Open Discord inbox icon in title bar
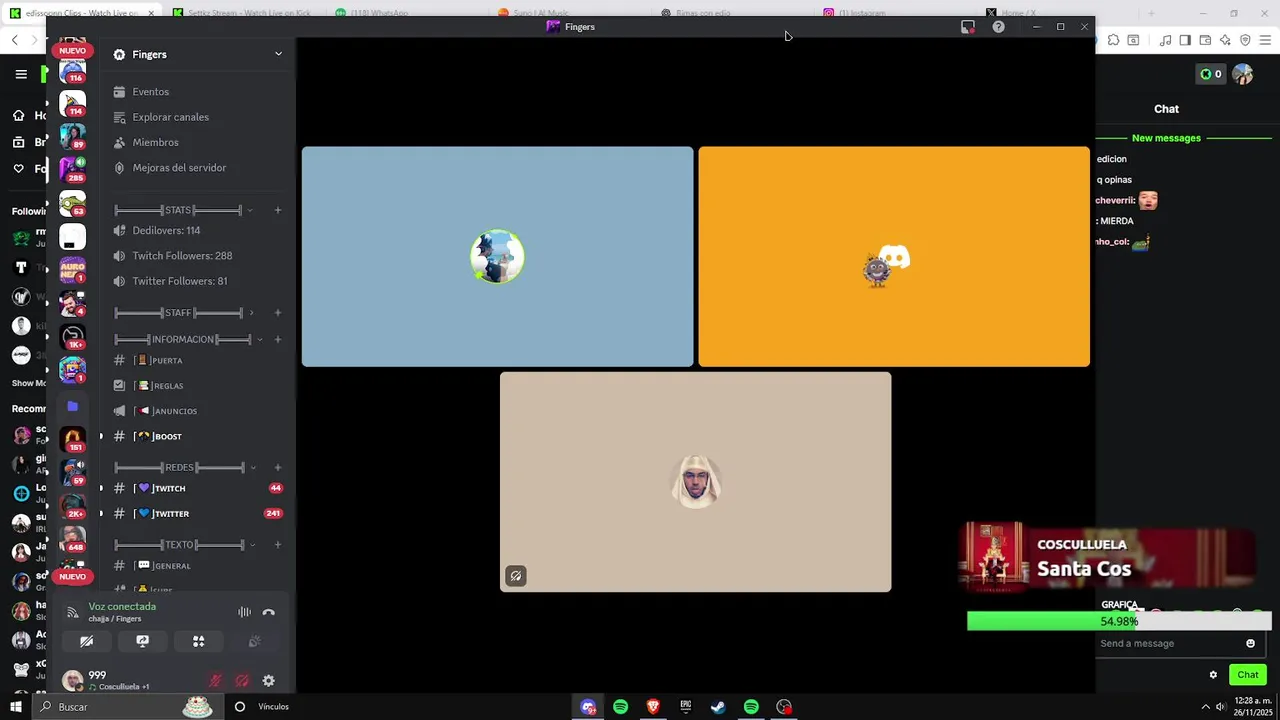Viewport: 1280px width, 720px height. pos(967,27)
